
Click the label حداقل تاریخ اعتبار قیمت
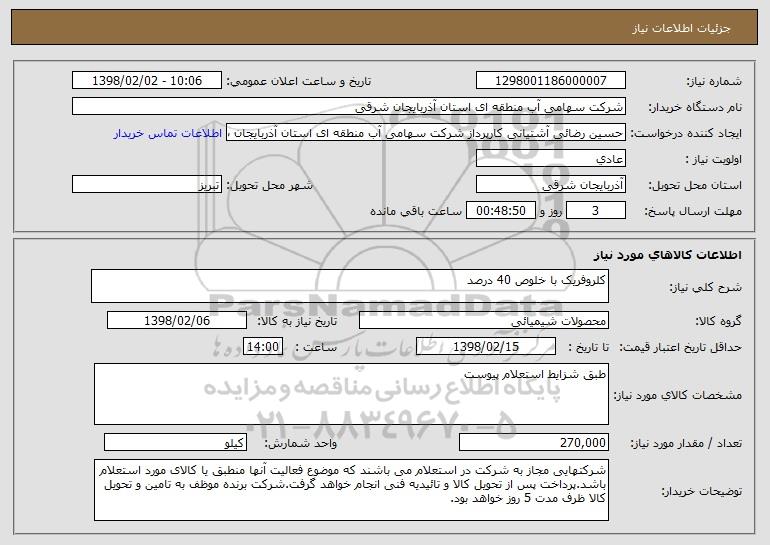[x=681, y=347]
